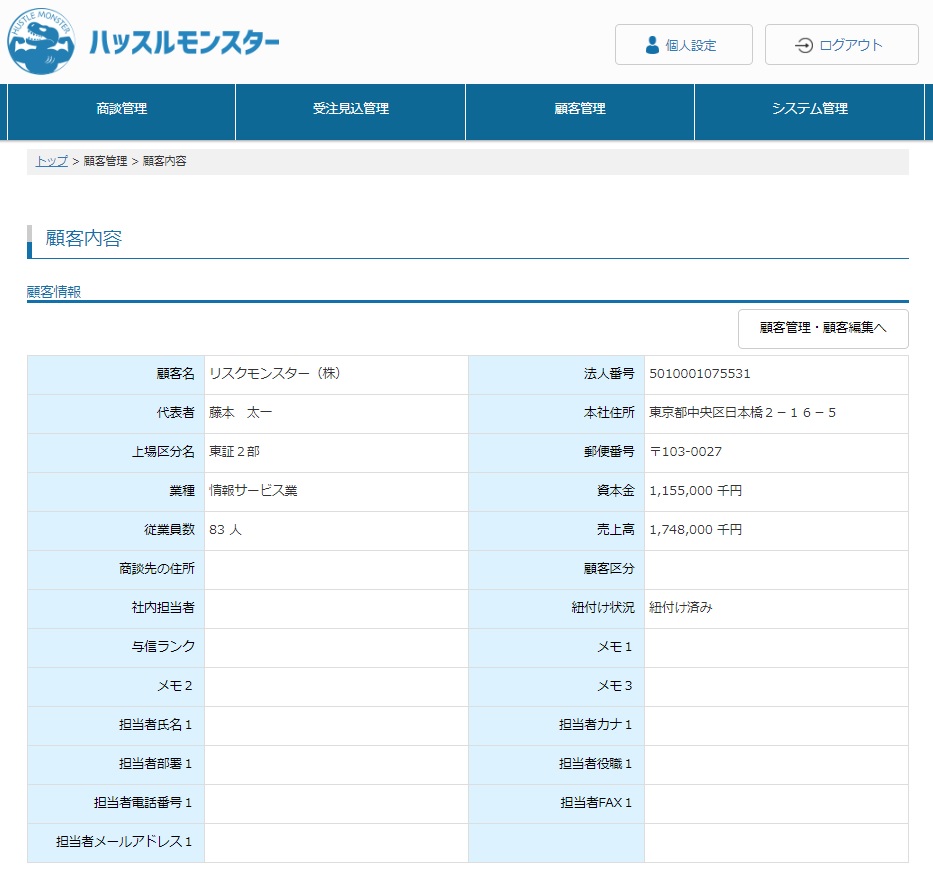Select the 顧客情報 section heading
Image resolution: width=933 pixels, height=880 pixels.
coord(54,292)
